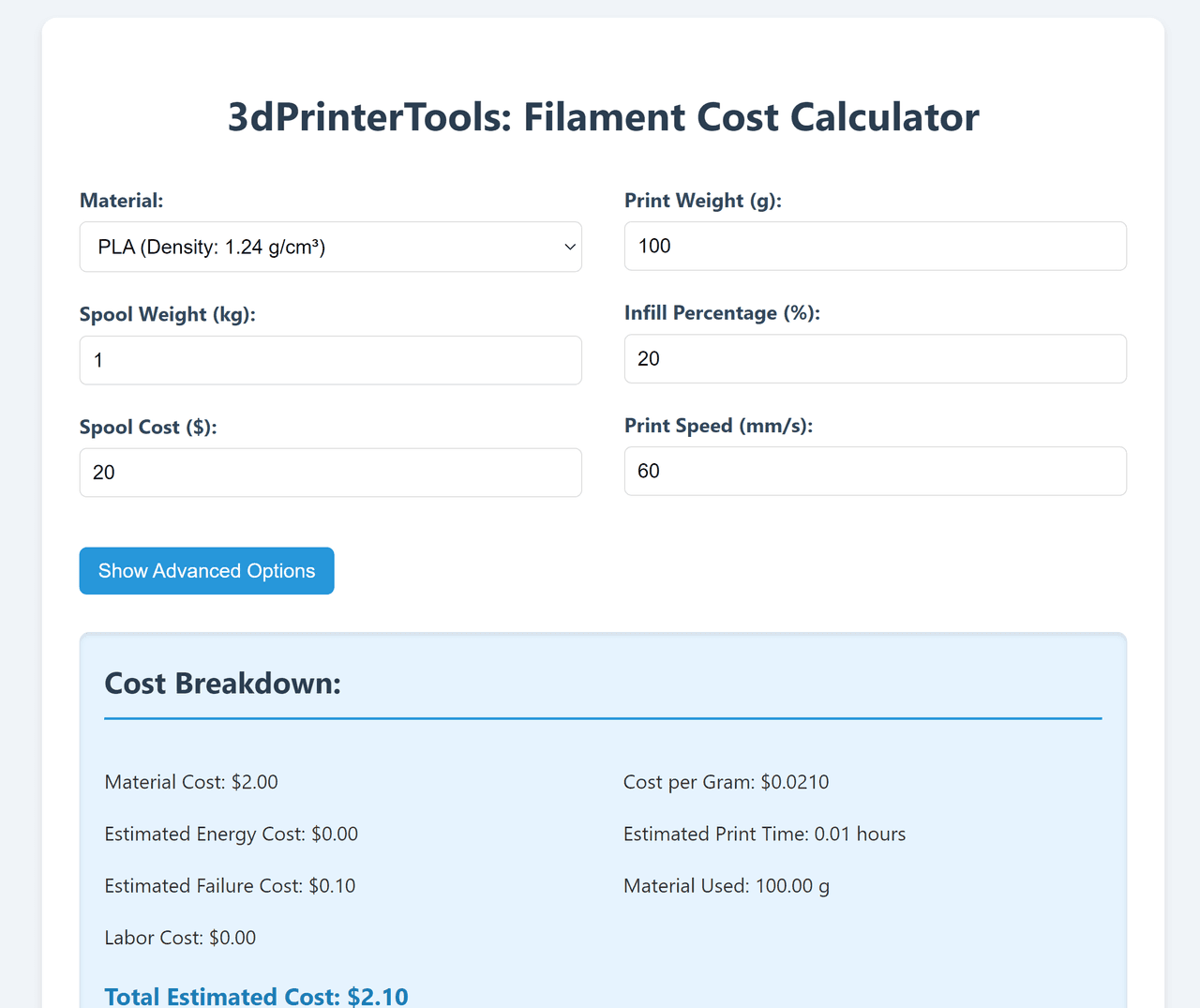This screenshot has width=1200, height=1008.
Task: Click the "Material:" field label
Action: (x=122, y=201)
